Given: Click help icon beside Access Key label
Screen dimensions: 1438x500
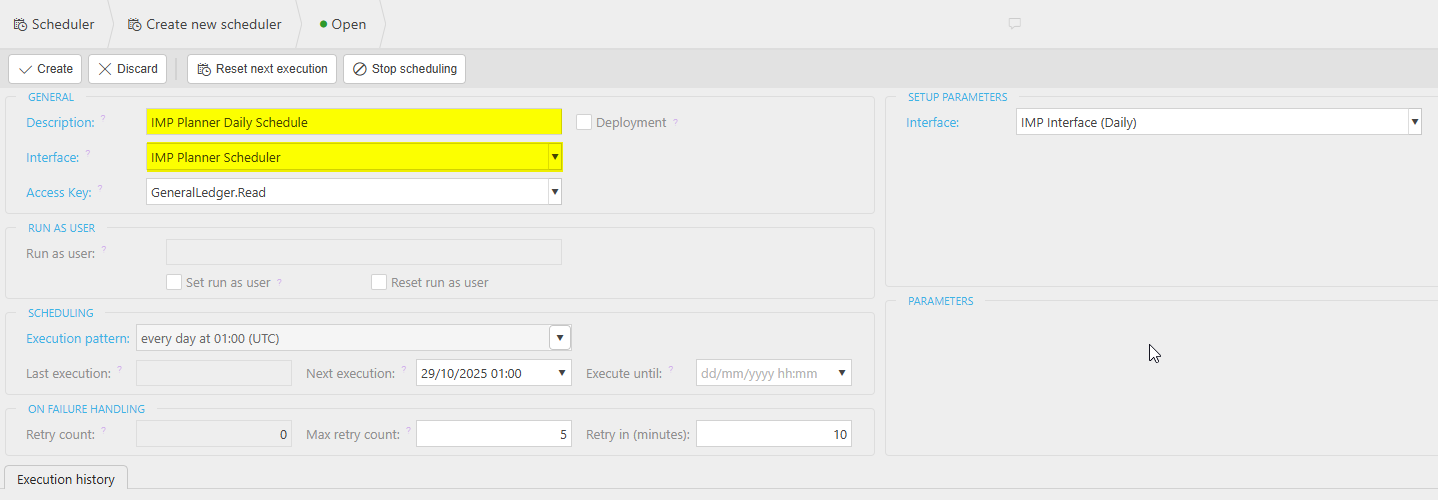Looking at the screenshot, I should [x=100, y=189].
